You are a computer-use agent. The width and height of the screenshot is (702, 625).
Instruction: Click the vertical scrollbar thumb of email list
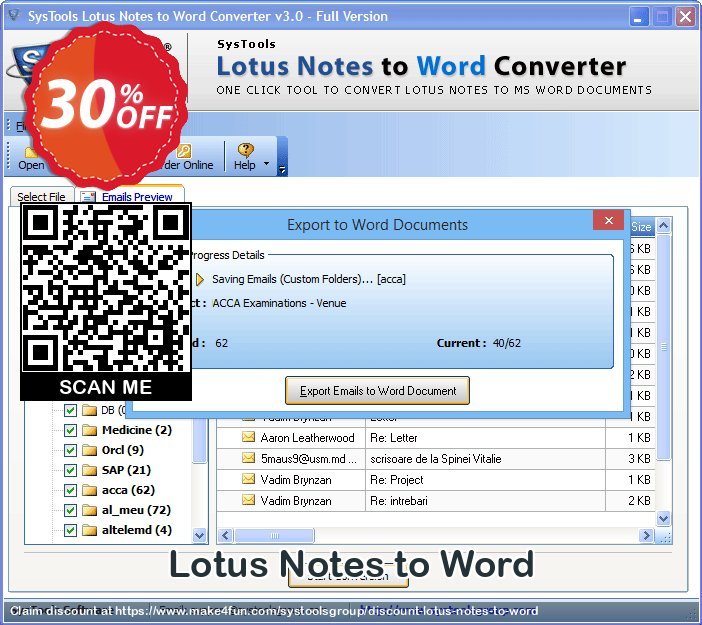point(663,347)
